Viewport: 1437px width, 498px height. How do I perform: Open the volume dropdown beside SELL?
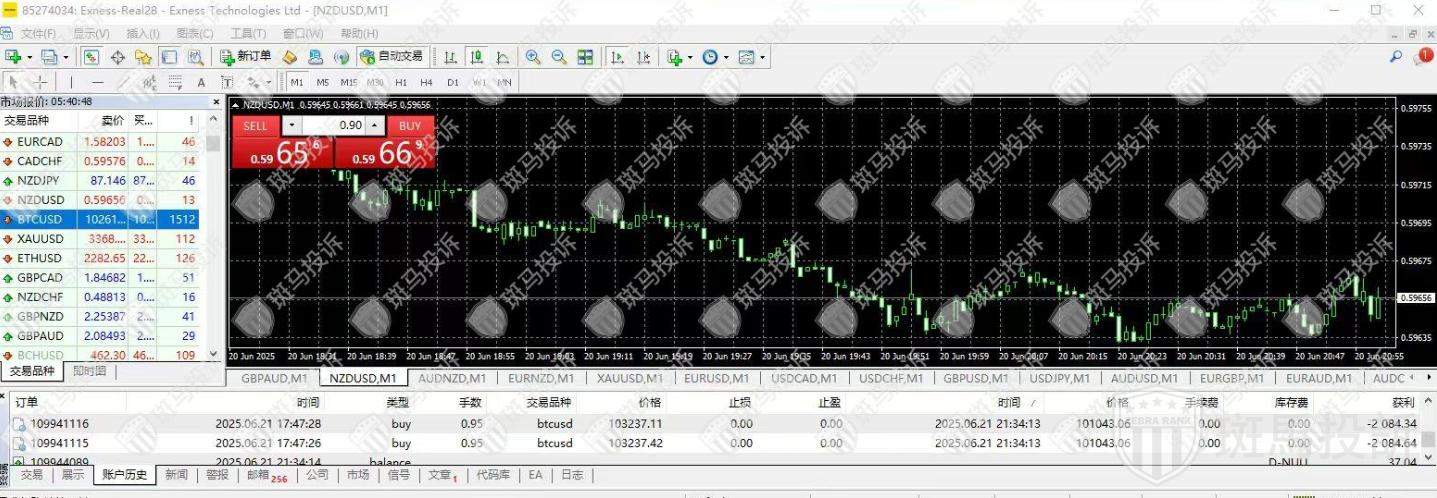tap(291, 125)
